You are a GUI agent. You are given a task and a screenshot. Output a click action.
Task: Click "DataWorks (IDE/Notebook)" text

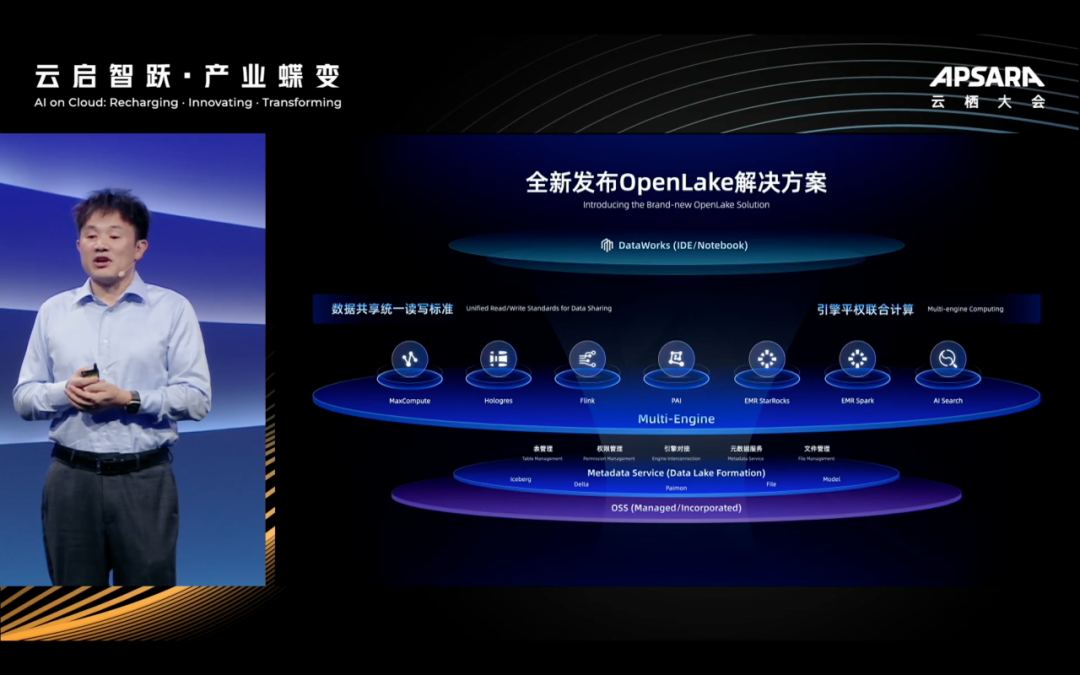click(x=683, y=245)
